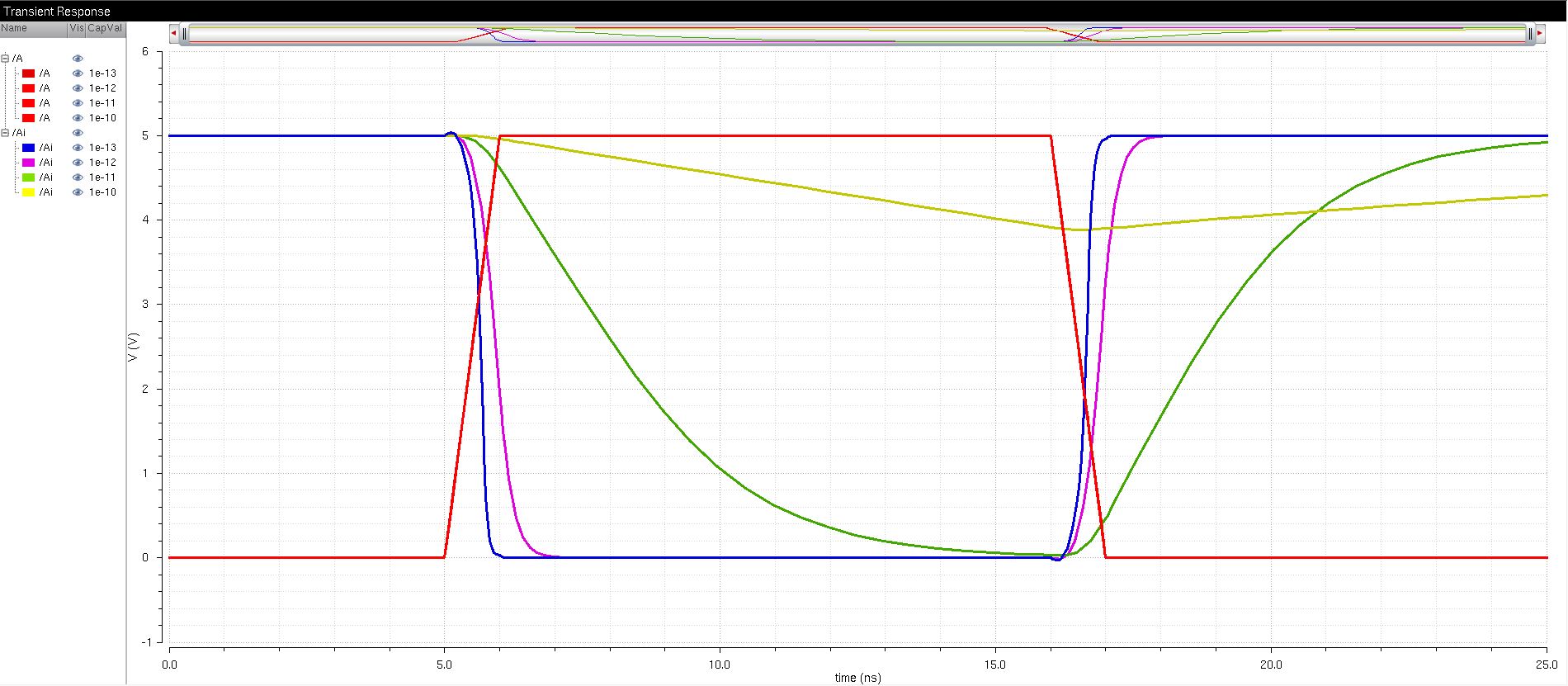Collapse the /Ai signal group
The height and width of the screenshot is (686, 1568).
(5, 133)
